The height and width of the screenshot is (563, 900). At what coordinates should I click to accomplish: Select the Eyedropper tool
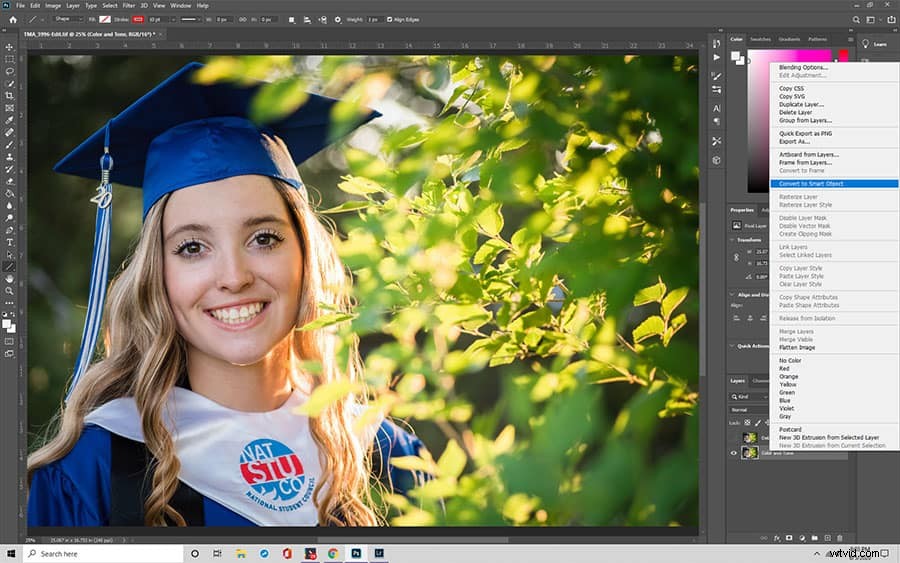9,120
